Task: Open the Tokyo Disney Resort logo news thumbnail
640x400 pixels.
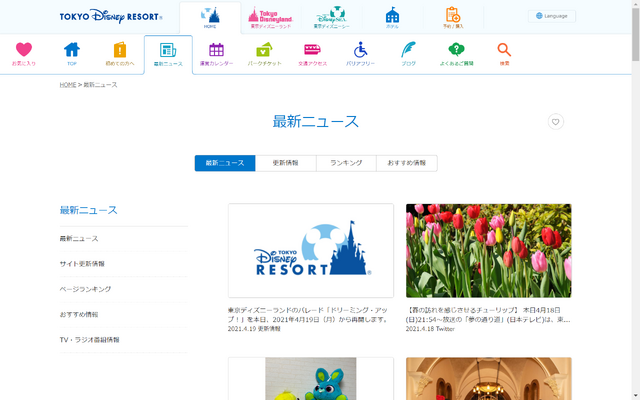Action: pos(311,251)
